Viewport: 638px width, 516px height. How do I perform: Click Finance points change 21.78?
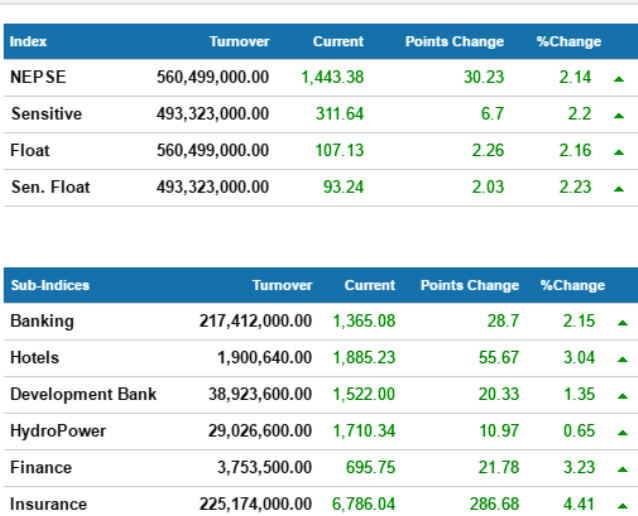tap(499, 468)
